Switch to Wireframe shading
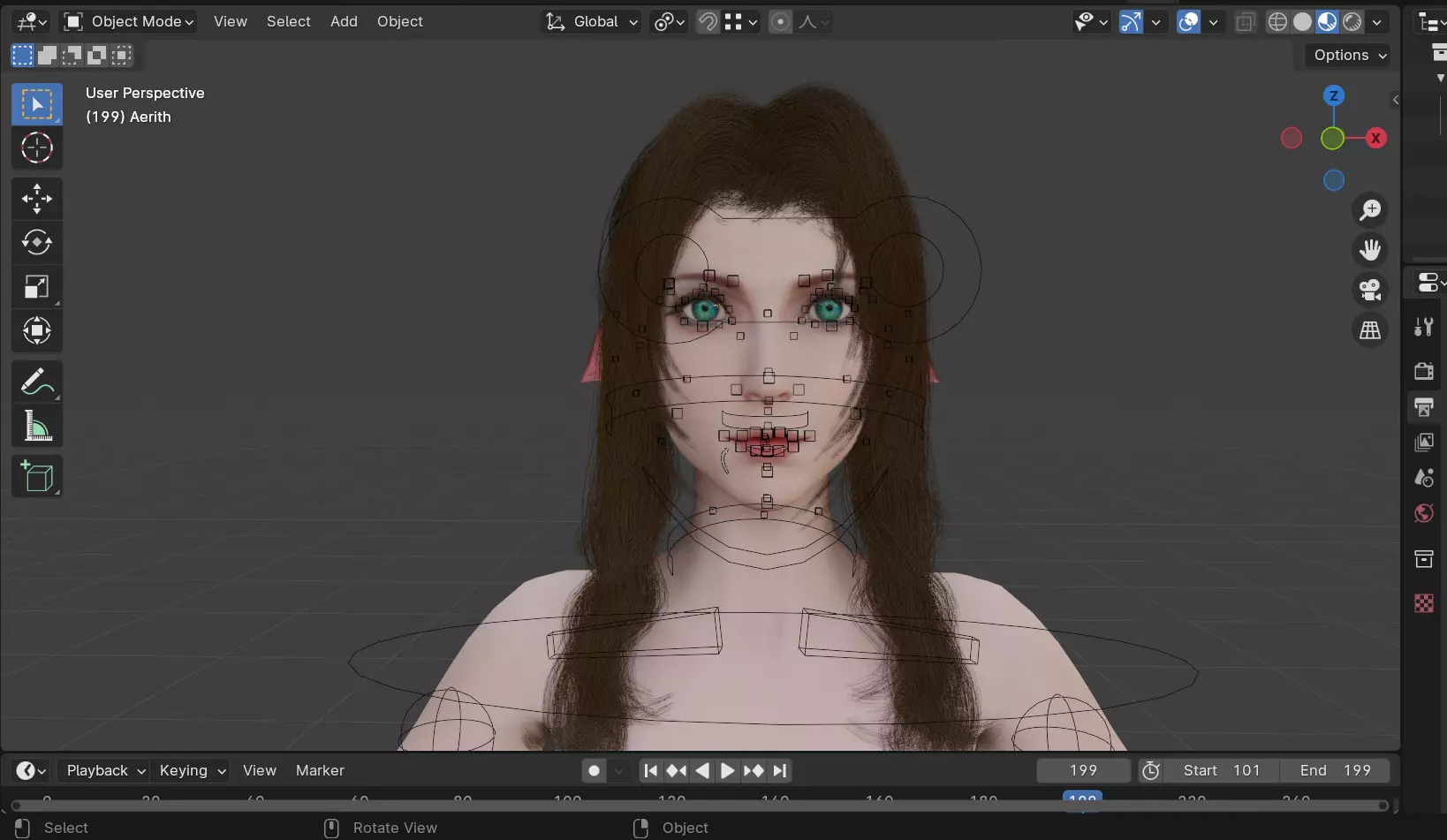This screenshot has height=840, width=1447. [x=1277, y=22]
